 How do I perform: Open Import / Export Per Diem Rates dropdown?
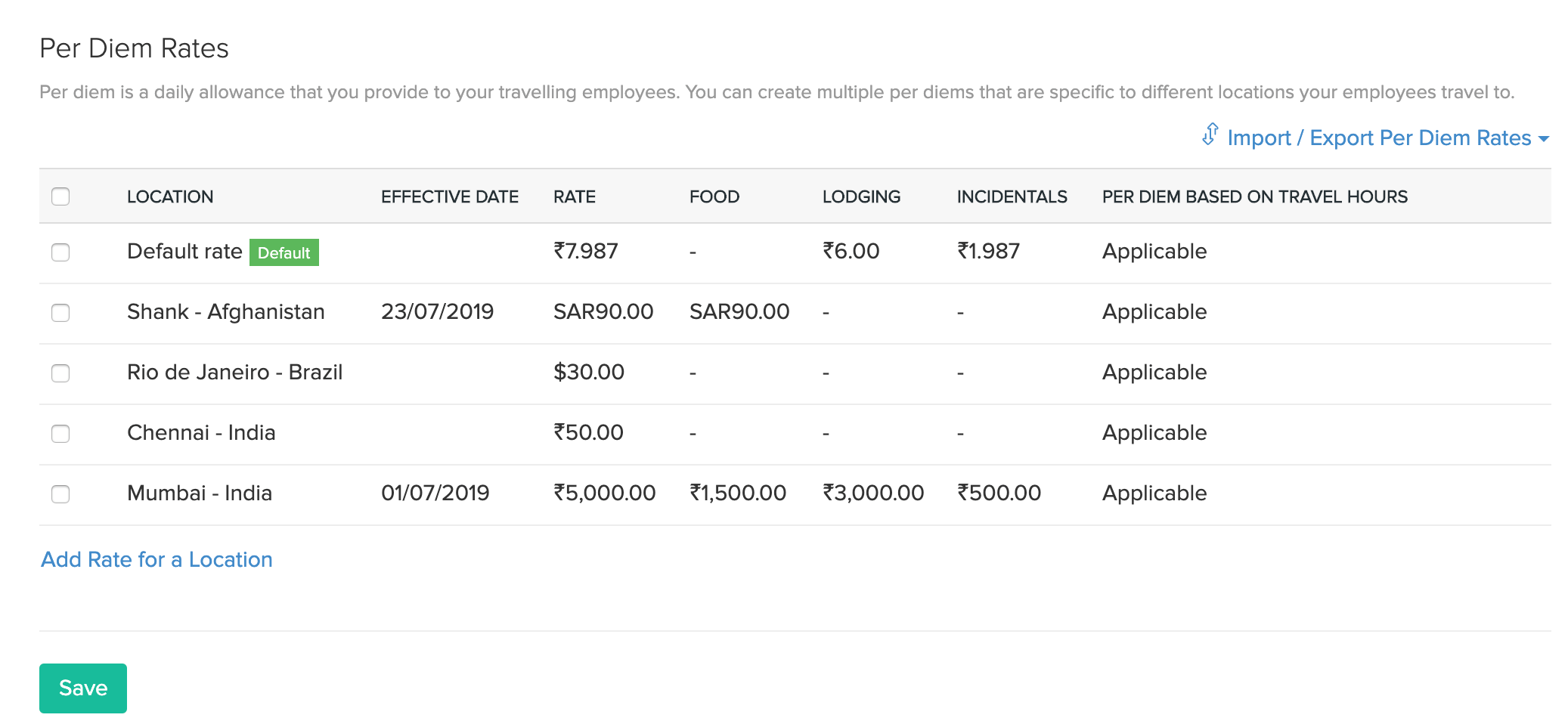tap(1379, 138)
